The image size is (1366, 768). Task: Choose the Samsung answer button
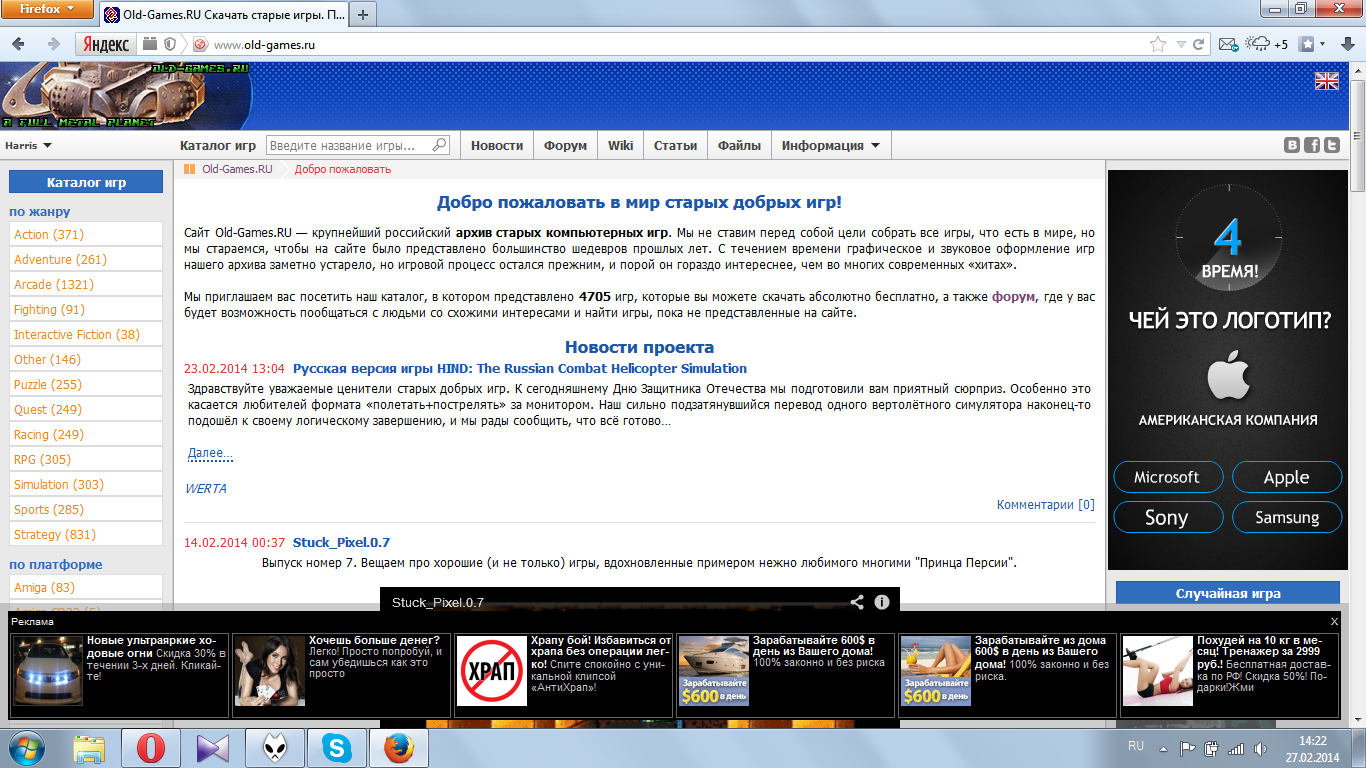coord(1287,517)
